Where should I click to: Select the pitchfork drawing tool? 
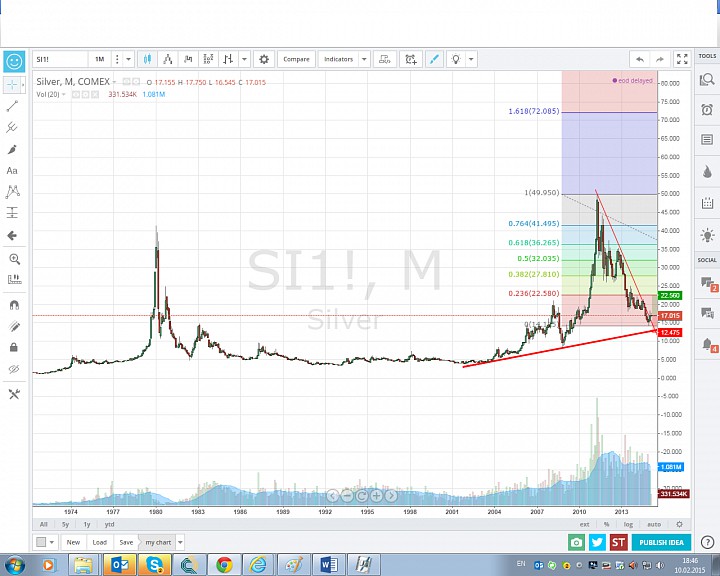click(12, 127)
